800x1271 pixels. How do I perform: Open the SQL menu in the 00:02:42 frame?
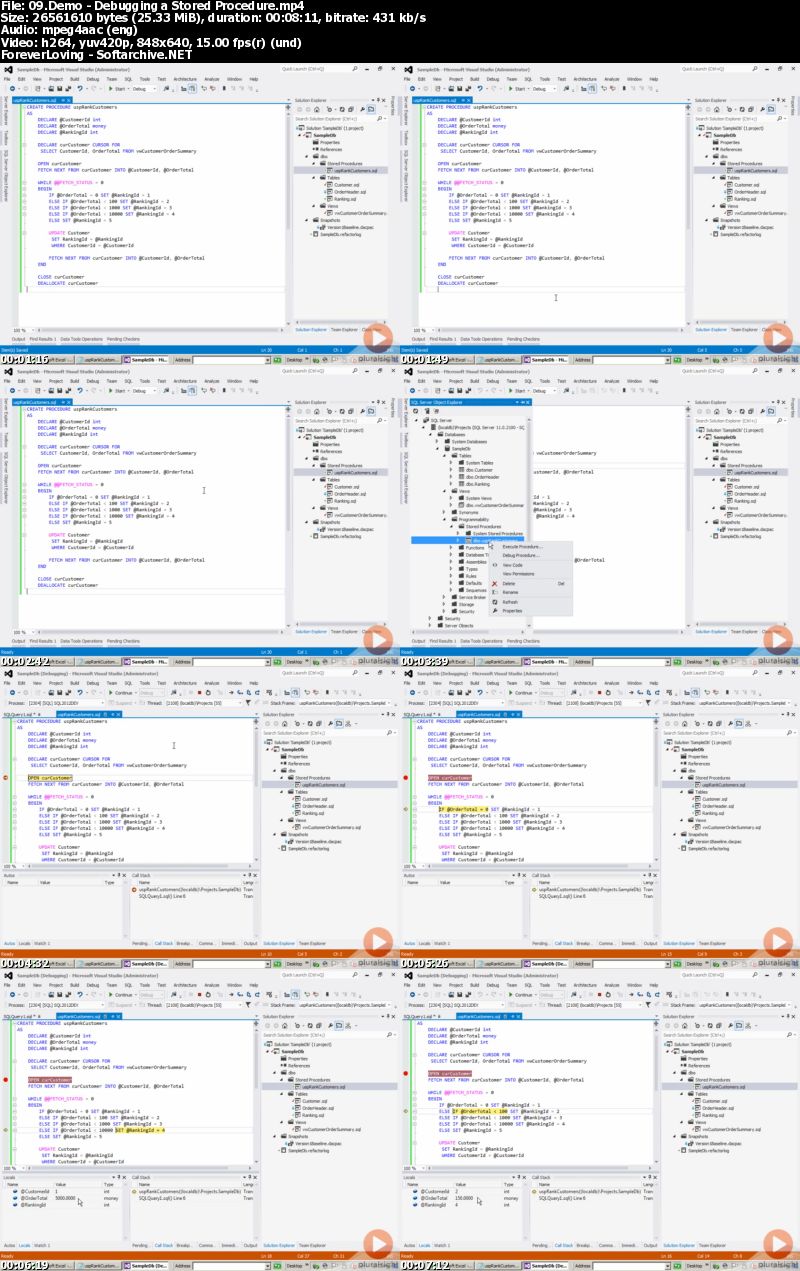pyautogui.click(x=128, y=381)
